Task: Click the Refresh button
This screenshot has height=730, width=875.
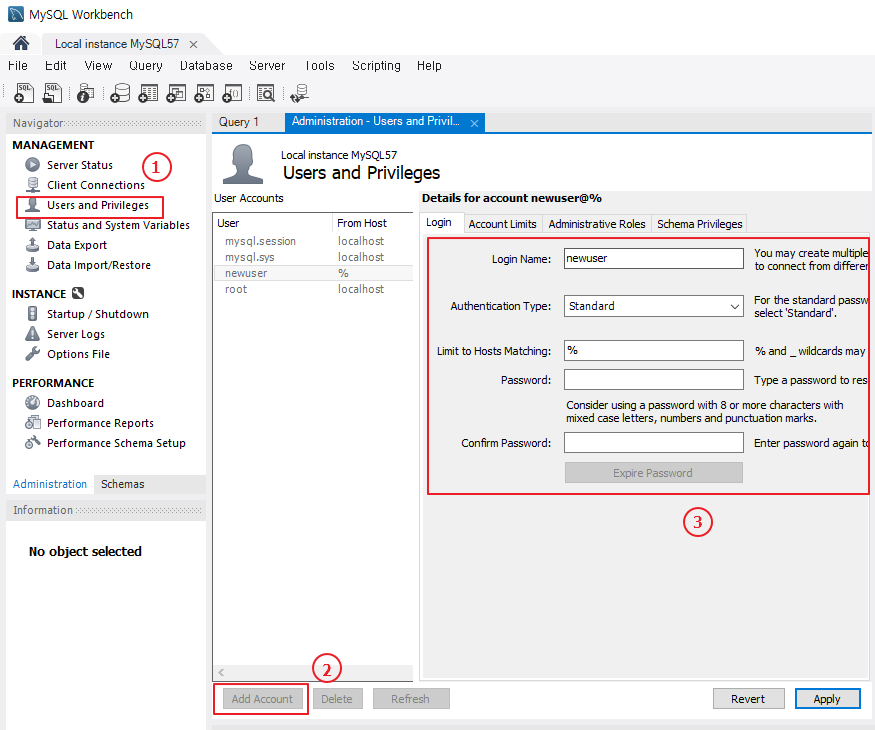Action: [411, 699]
